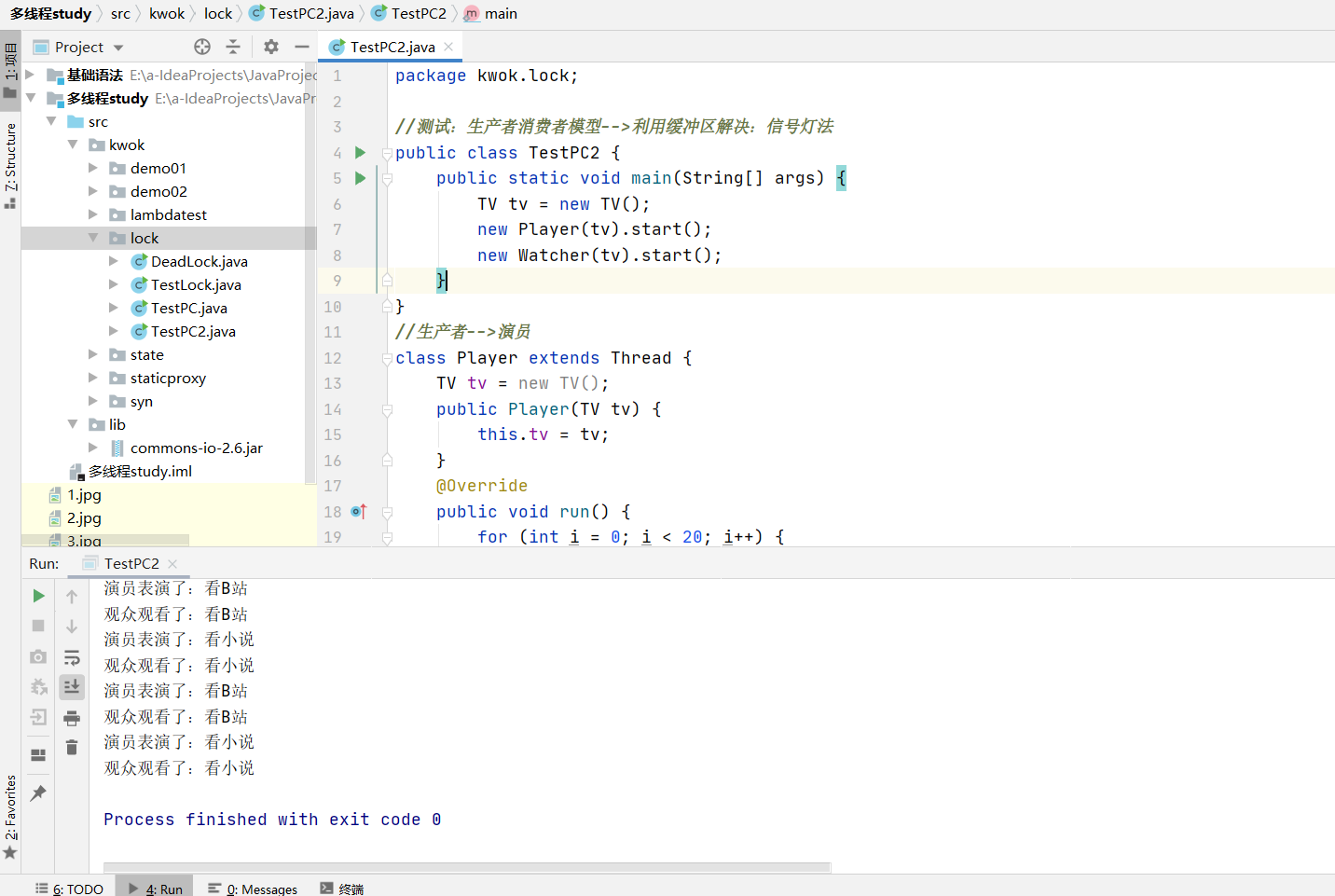
Task: Collapse the src folder
Action: click(52, 121)
